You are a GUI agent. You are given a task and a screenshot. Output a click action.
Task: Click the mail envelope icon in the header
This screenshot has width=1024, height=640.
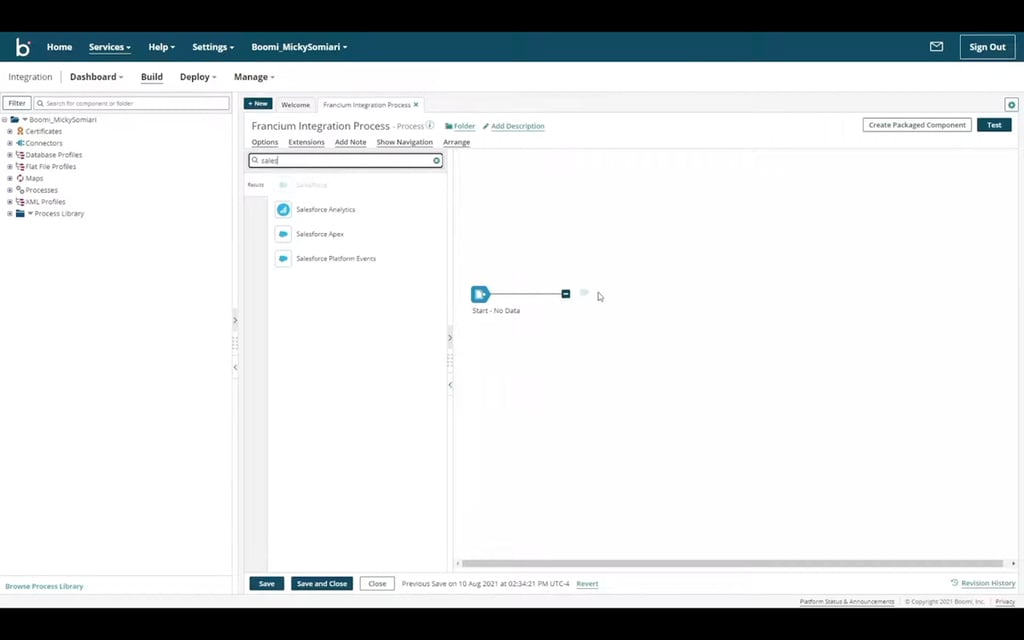[936, 46]
